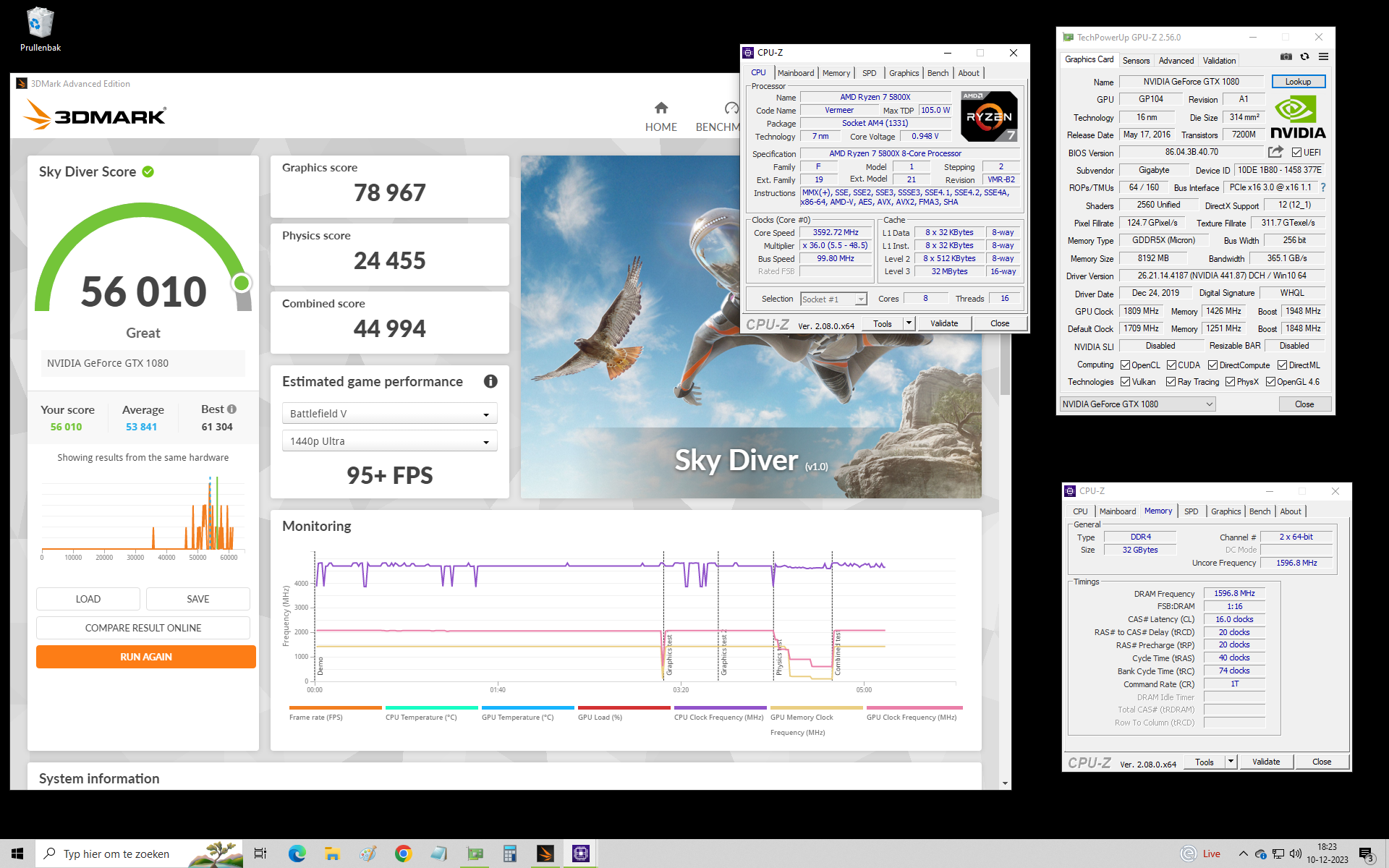Click RUN AGAIN in 3DMark
Viewport: 1389px width, 868px height.
click(146, 657)
